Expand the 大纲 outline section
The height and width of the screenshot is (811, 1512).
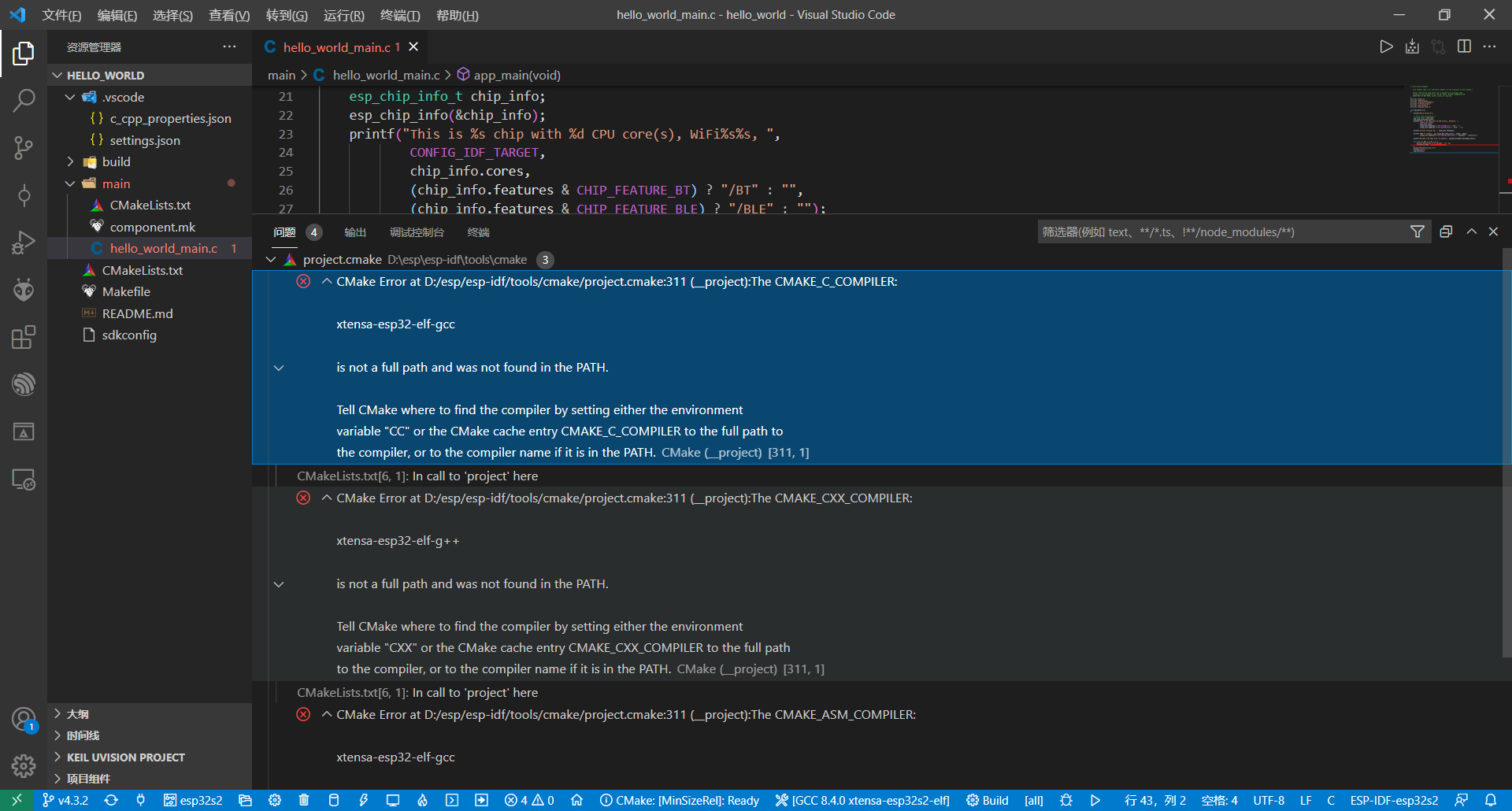tap(57, 713)
